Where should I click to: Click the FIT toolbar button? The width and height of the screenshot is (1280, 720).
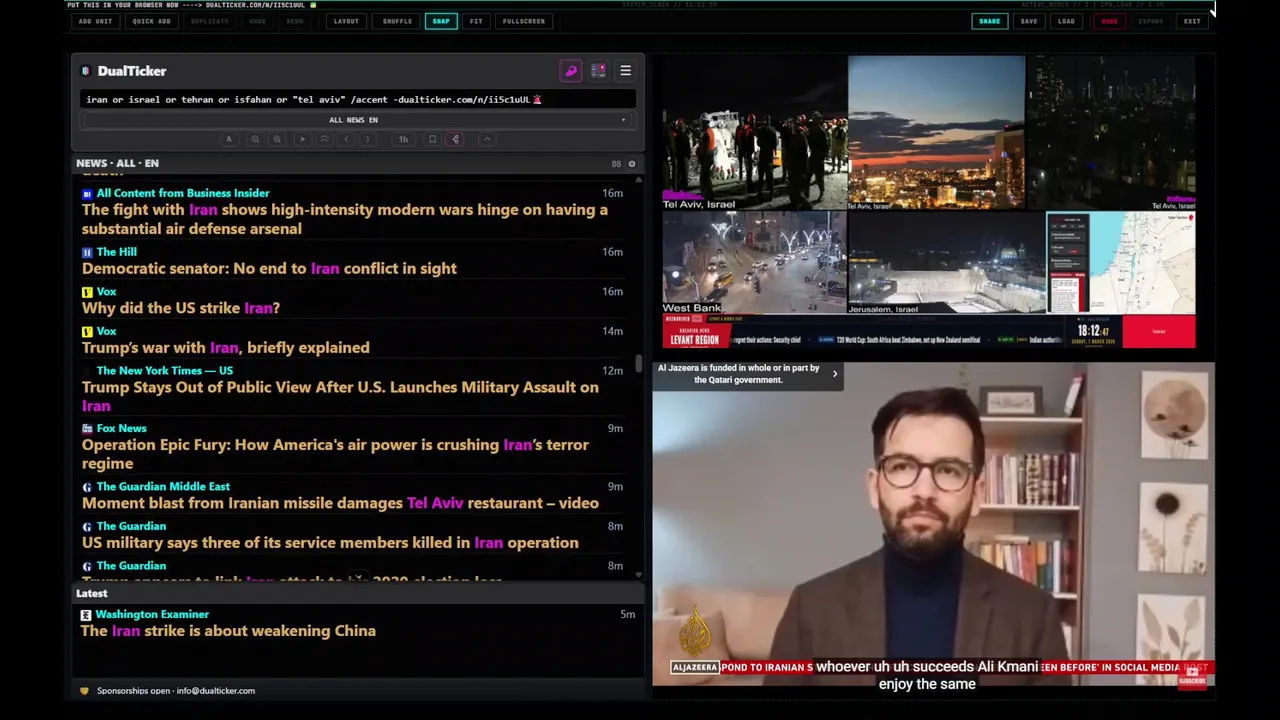tap(476, 21)
